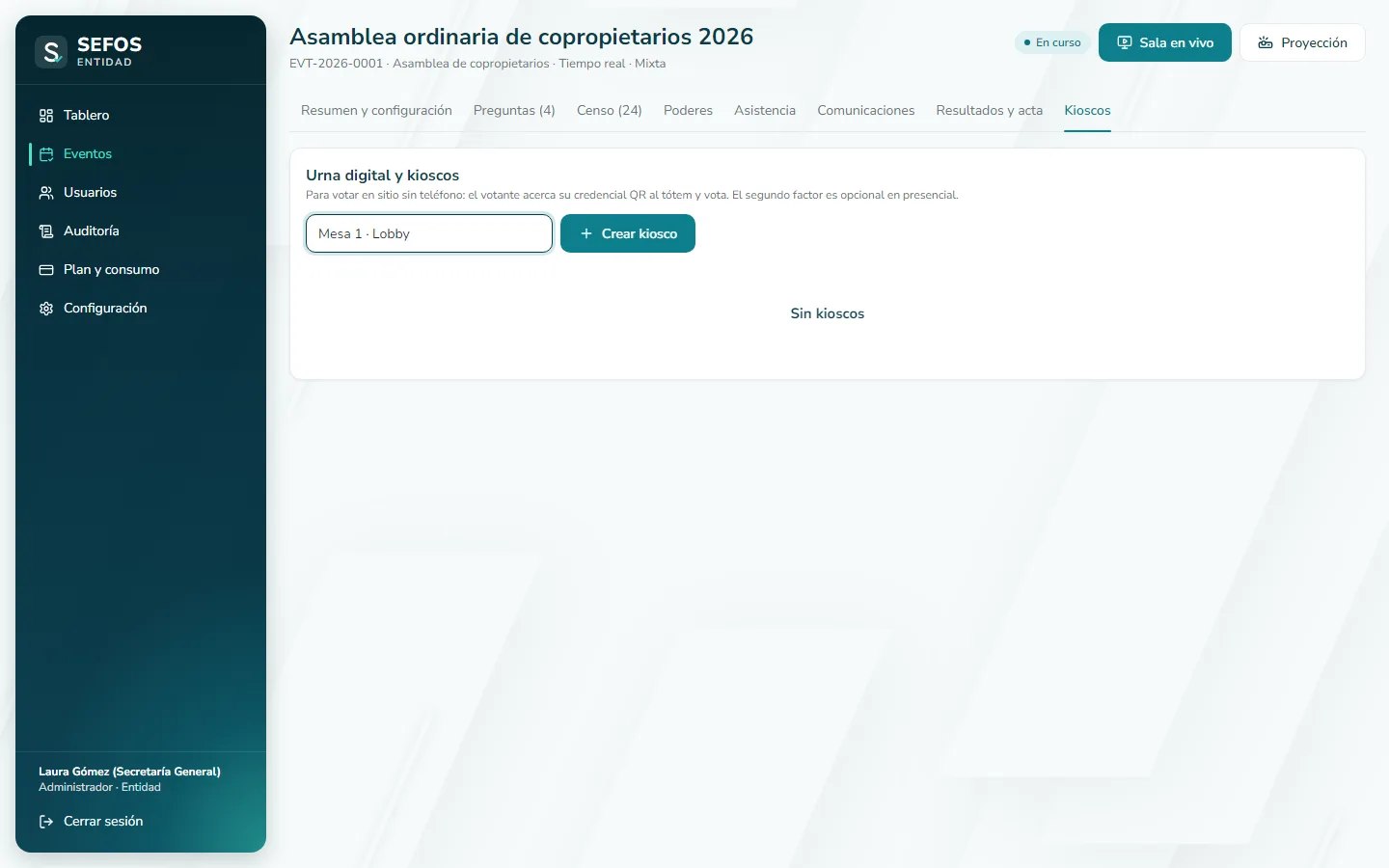Click the 'Urna digital y kioscos' heading

pos(382,176)
